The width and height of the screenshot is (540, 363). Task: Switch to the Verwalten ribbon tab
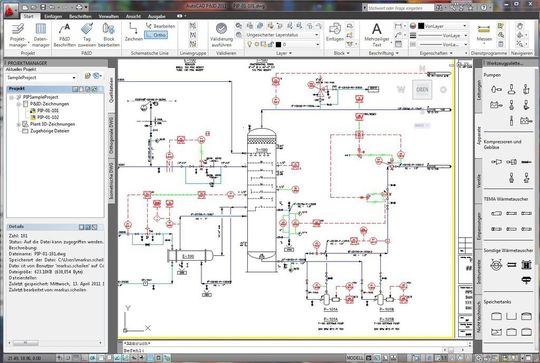tap(108, 16)
